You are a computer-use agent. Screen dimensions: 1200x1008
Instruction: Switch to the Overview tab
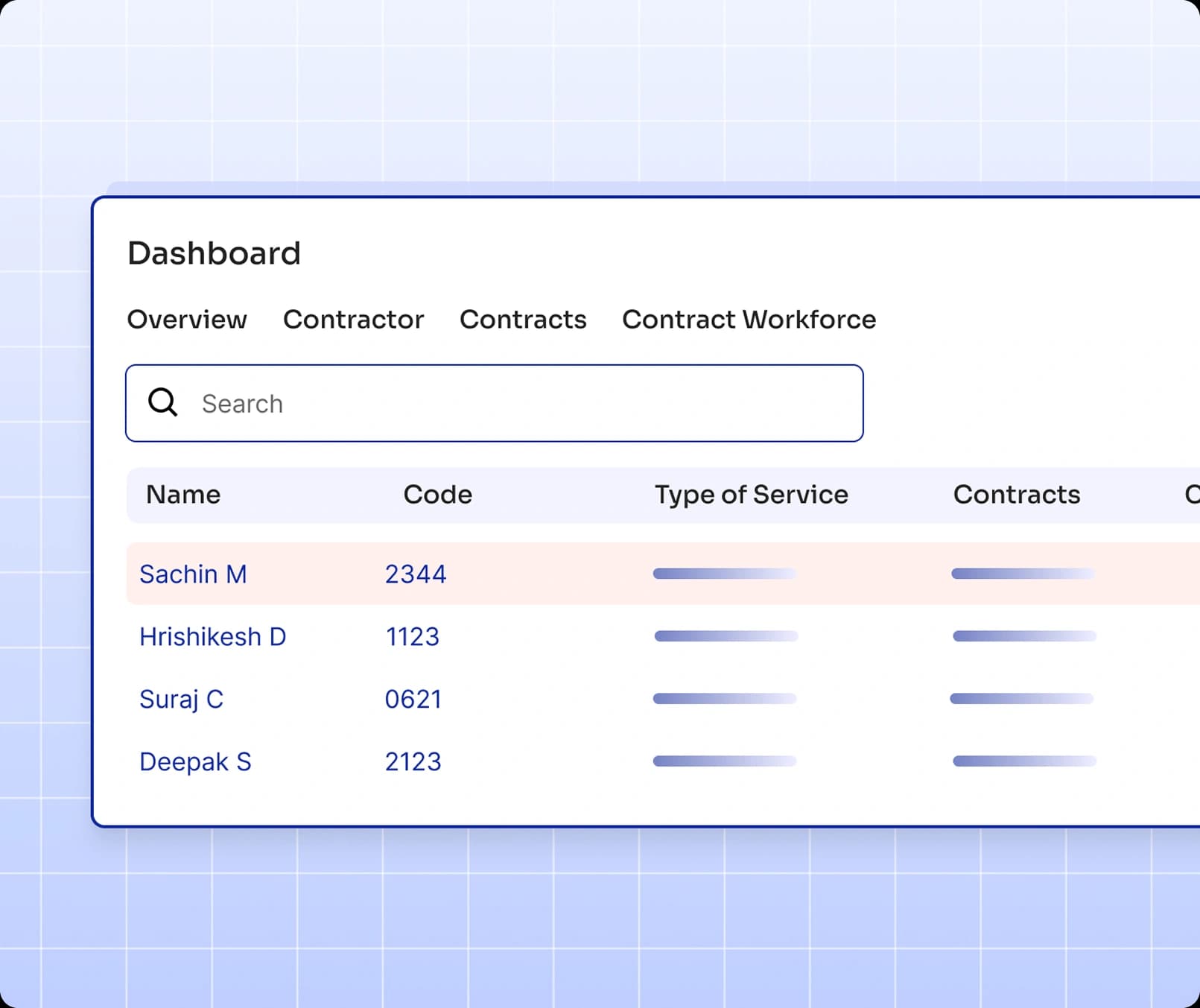187,320
